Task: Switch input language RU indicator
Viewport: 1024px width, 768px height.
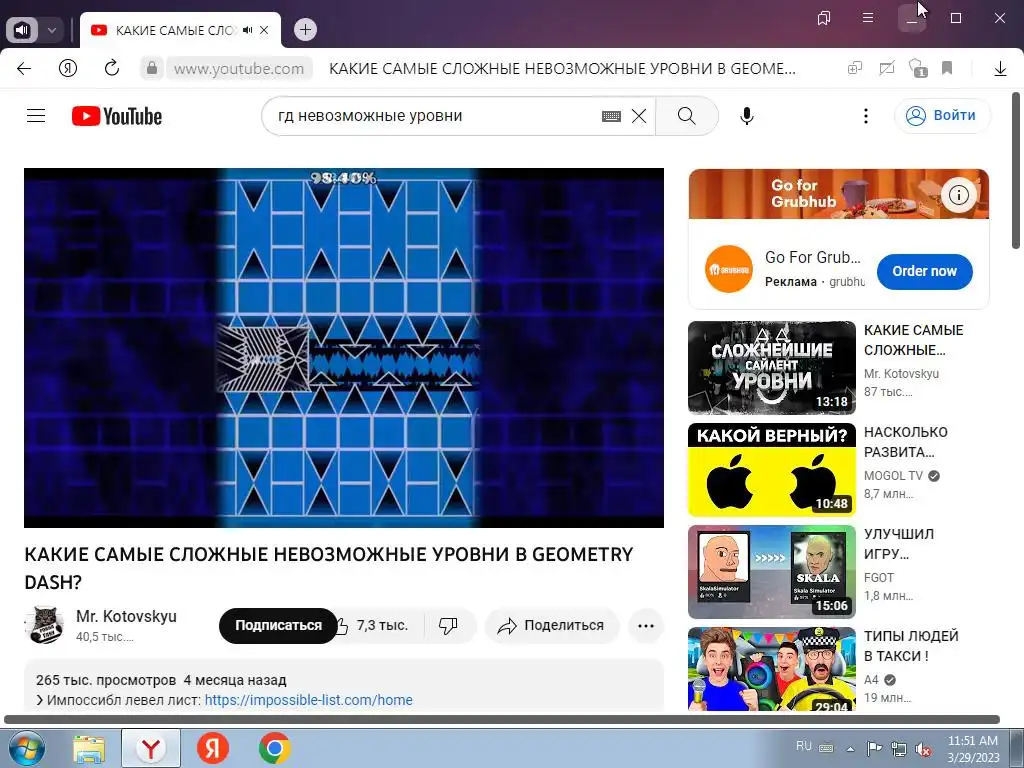Action: [804, 746]
